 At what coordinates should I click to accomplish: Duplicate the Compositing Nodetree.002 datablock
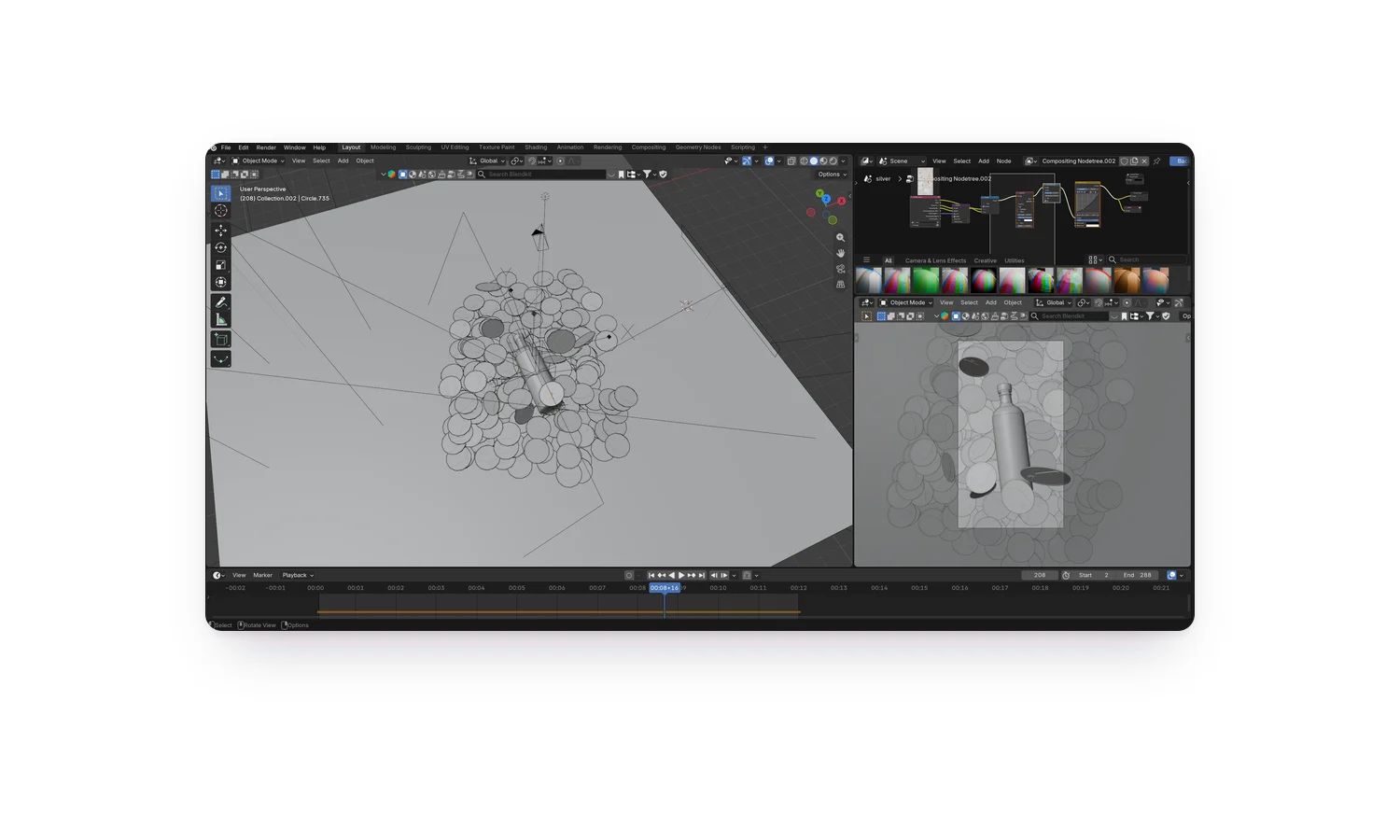1134,161
